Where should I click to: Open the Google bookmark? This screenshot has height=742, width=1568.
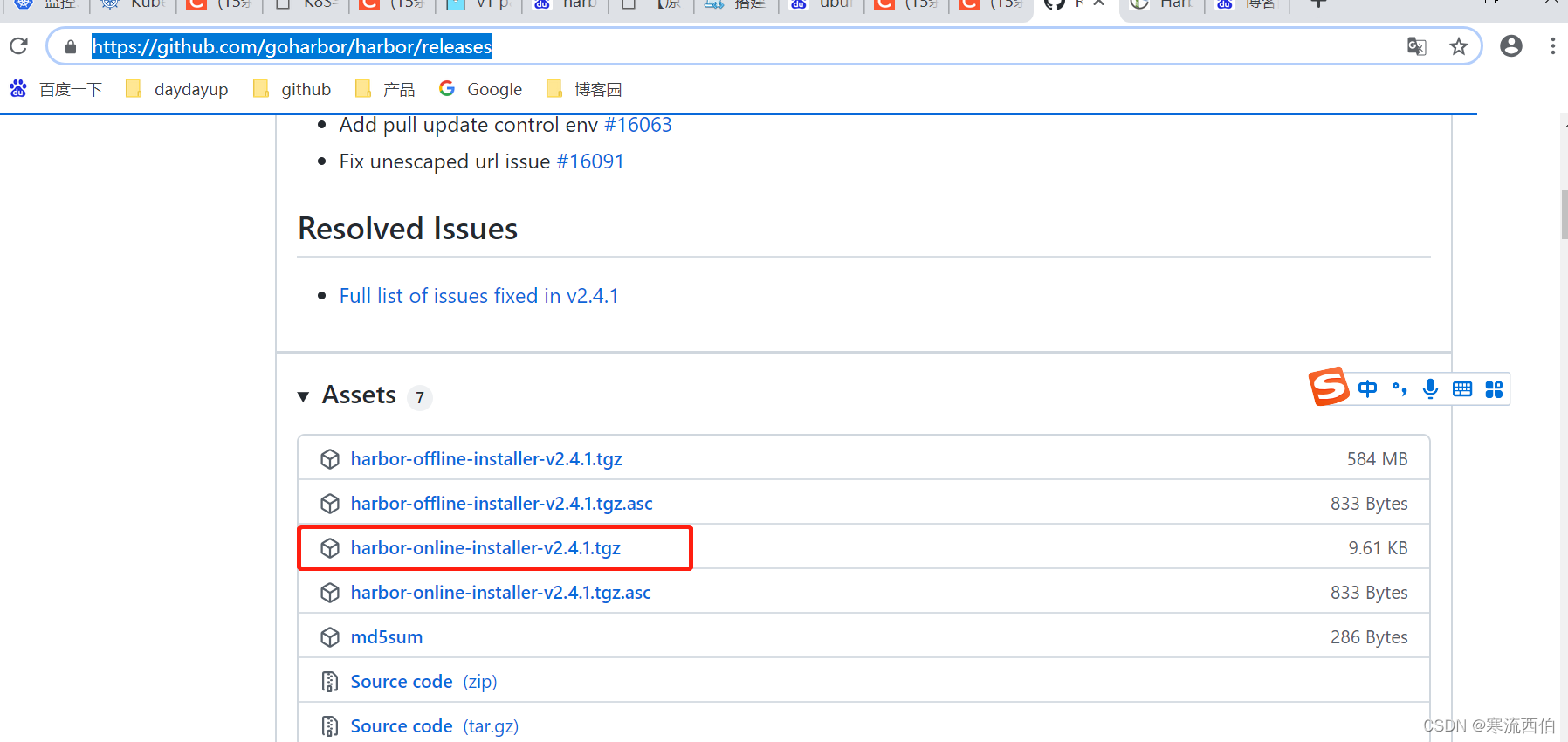(x=480, y=89)
